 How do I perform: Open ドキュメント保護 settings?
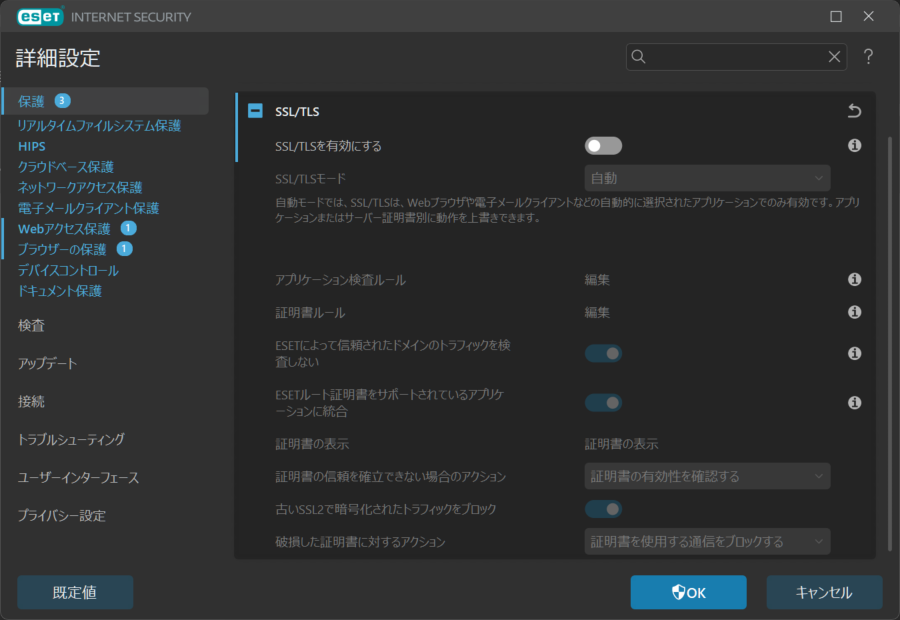tap(60, 291)
